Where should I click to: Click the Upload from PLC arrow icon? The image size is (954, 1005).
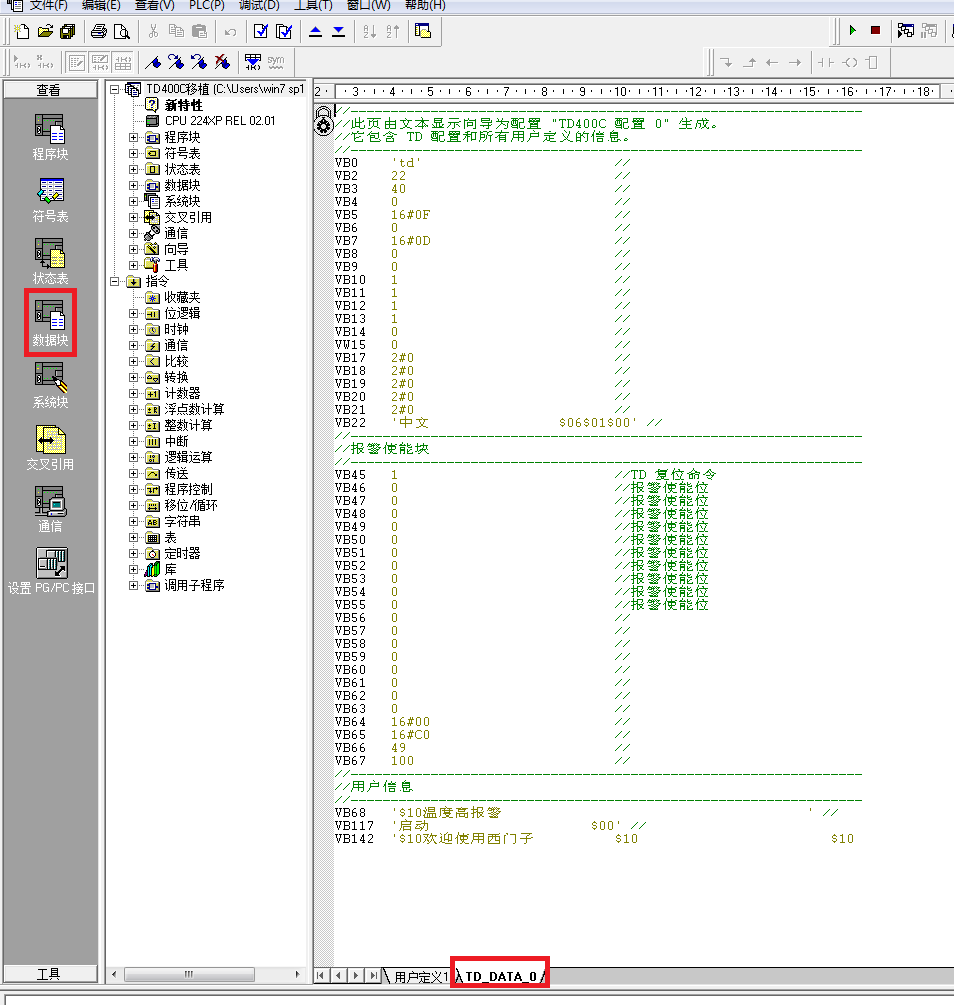point(315,31)
